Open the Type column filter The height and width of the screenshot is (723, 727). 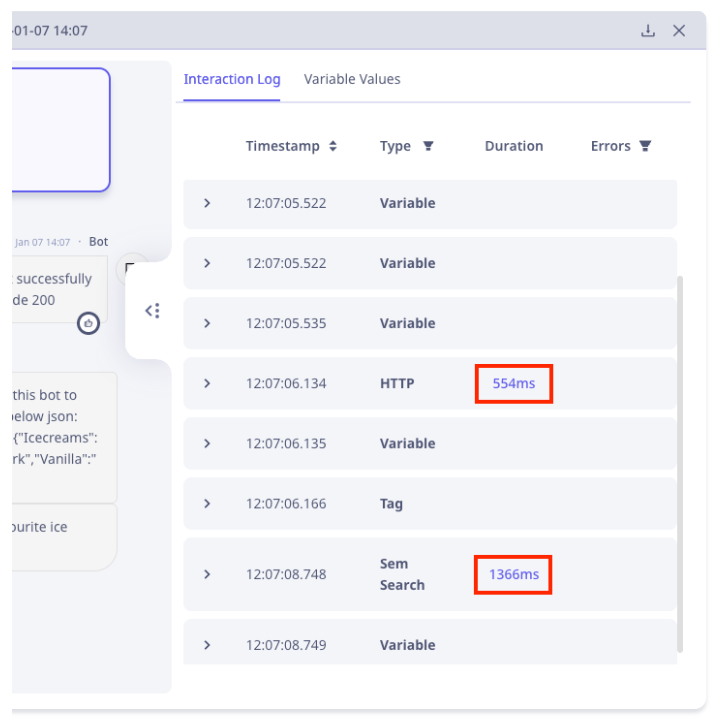coord(428,146)
